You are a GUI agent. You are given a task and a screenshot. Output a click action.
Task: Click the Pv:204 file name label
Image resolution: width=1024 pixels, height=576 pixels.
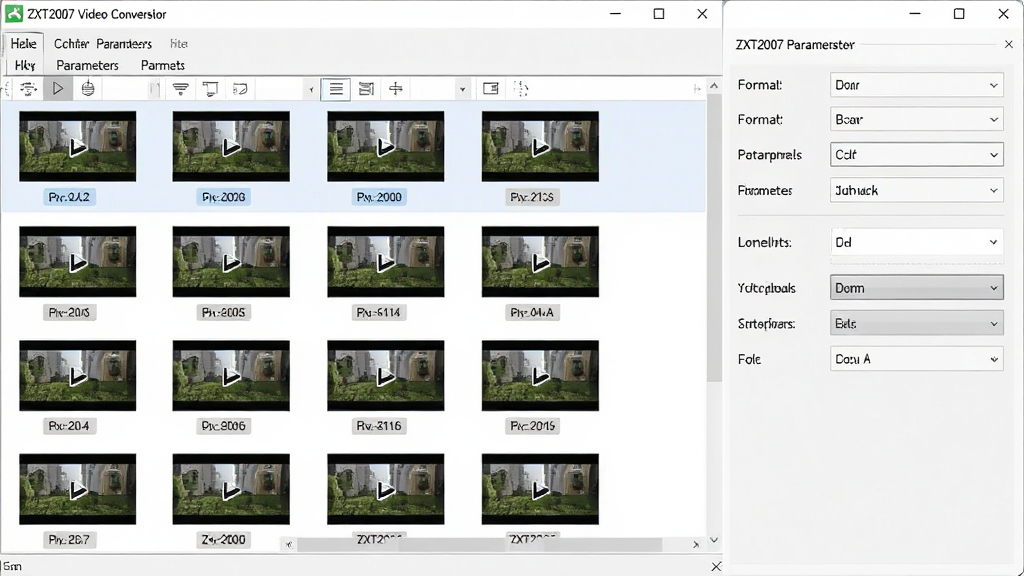click(x=69, y=426)
